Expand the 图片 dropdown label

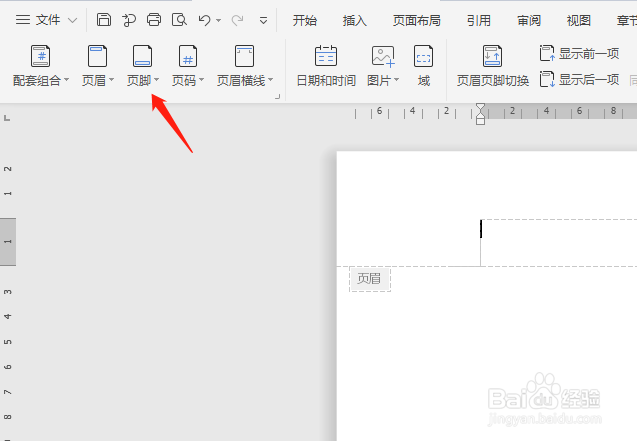pos(383,80)
